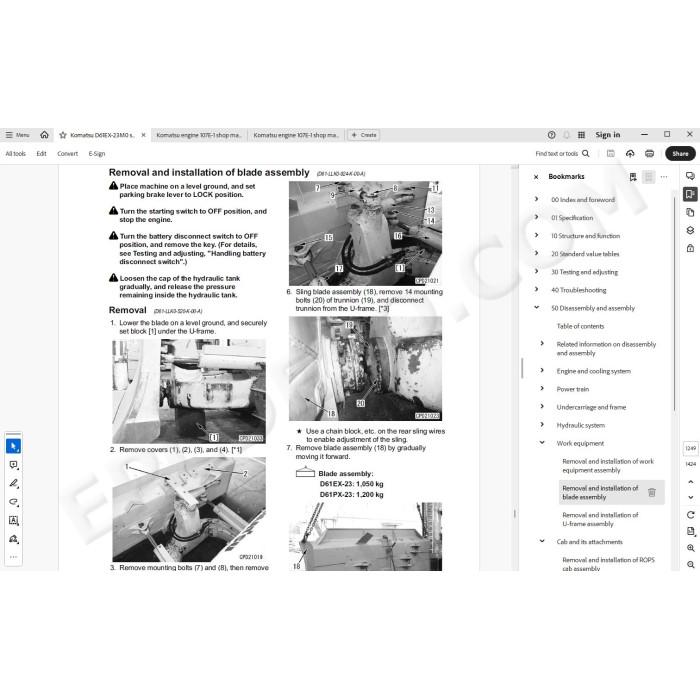The width and height of the screenshot is (700, 700).
Task: Open the apps grid icon
Action: (581, 135)
